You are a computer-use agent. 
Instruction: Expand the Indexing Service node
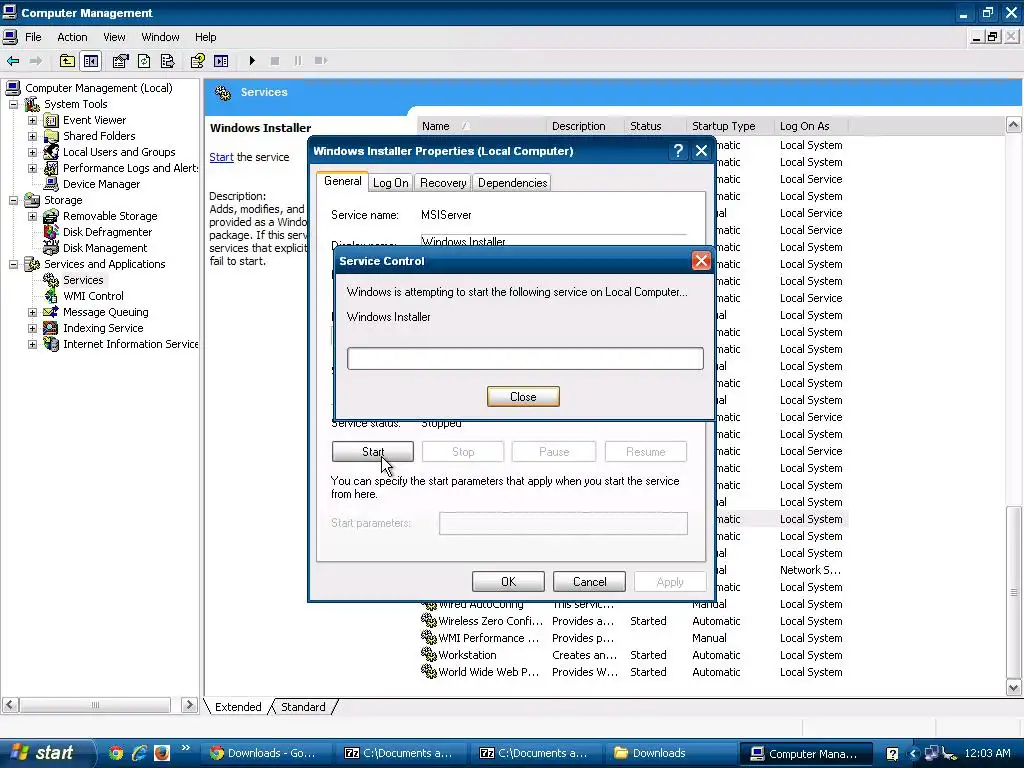pos(32,328)
